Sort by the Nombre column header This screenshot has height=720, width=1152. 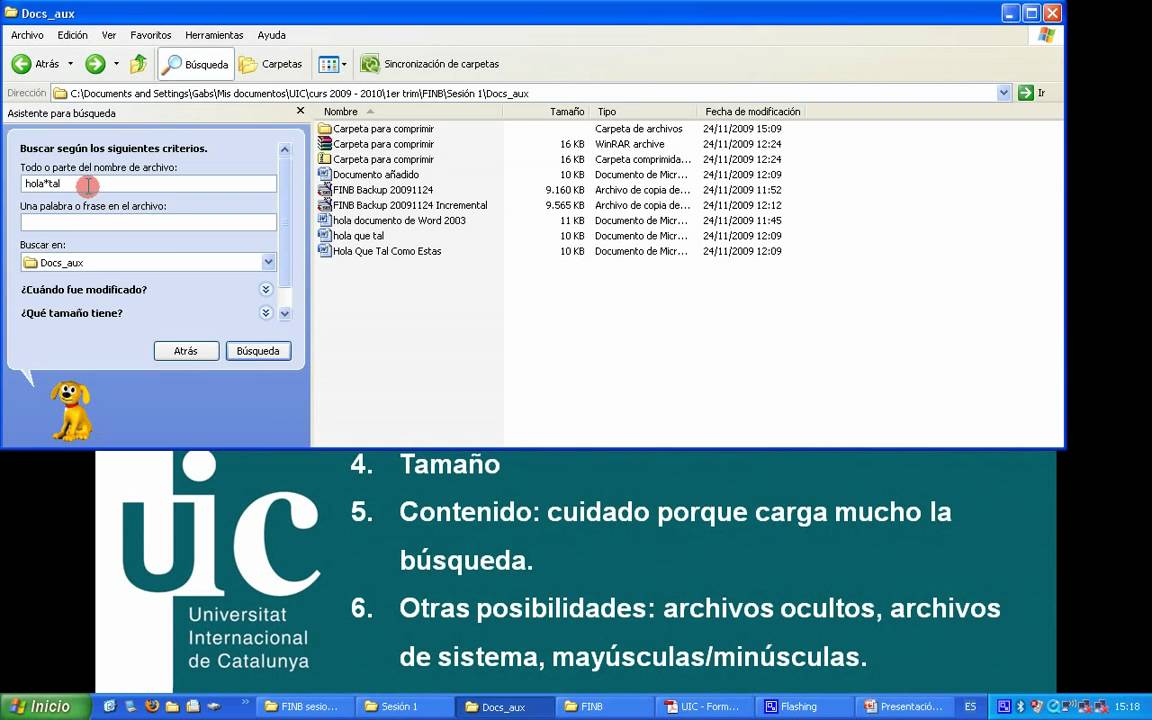pyautogui.click(x=408, y=112)
